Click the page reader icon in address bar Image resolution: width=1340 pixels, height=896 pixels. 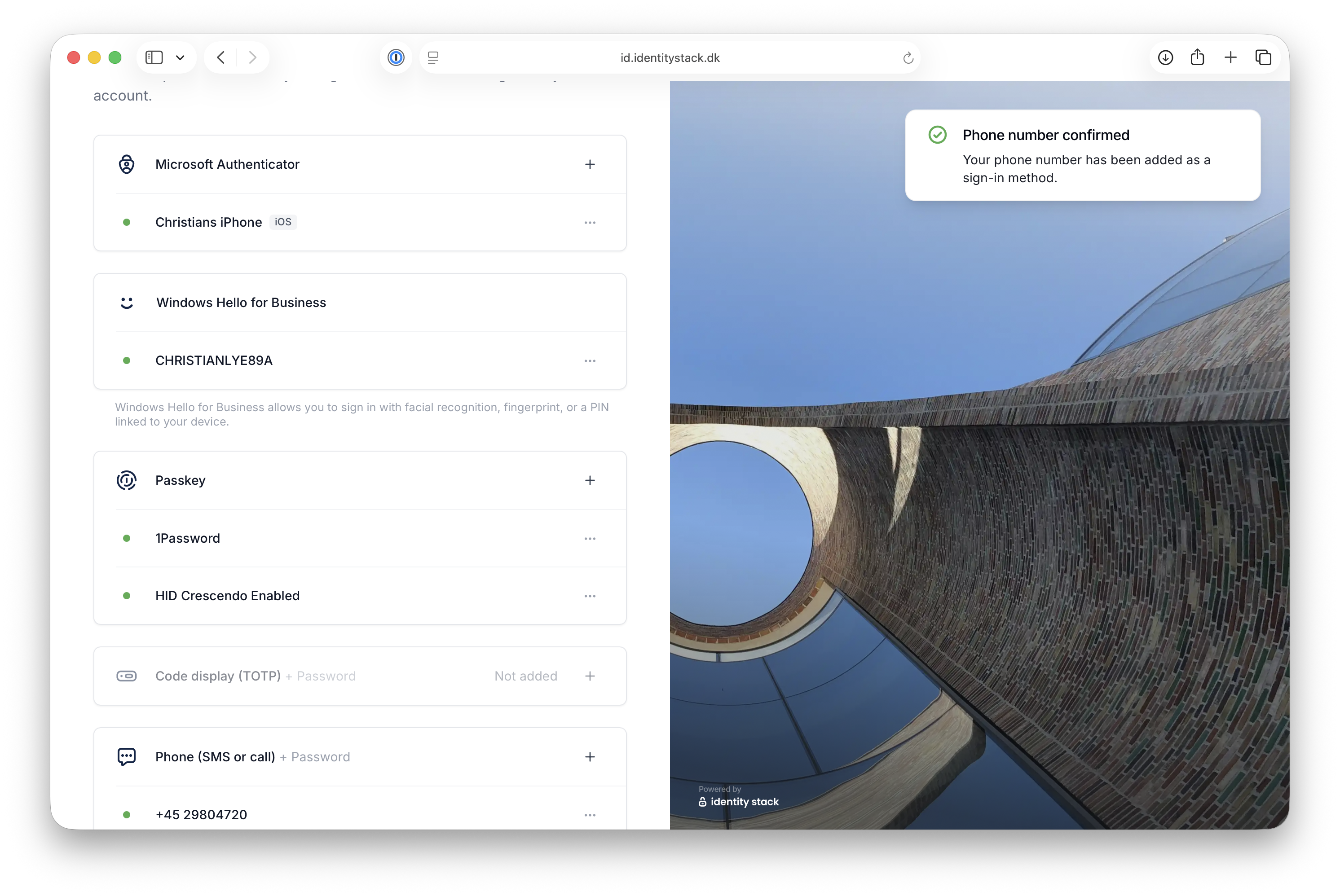[x=433, y=58]
